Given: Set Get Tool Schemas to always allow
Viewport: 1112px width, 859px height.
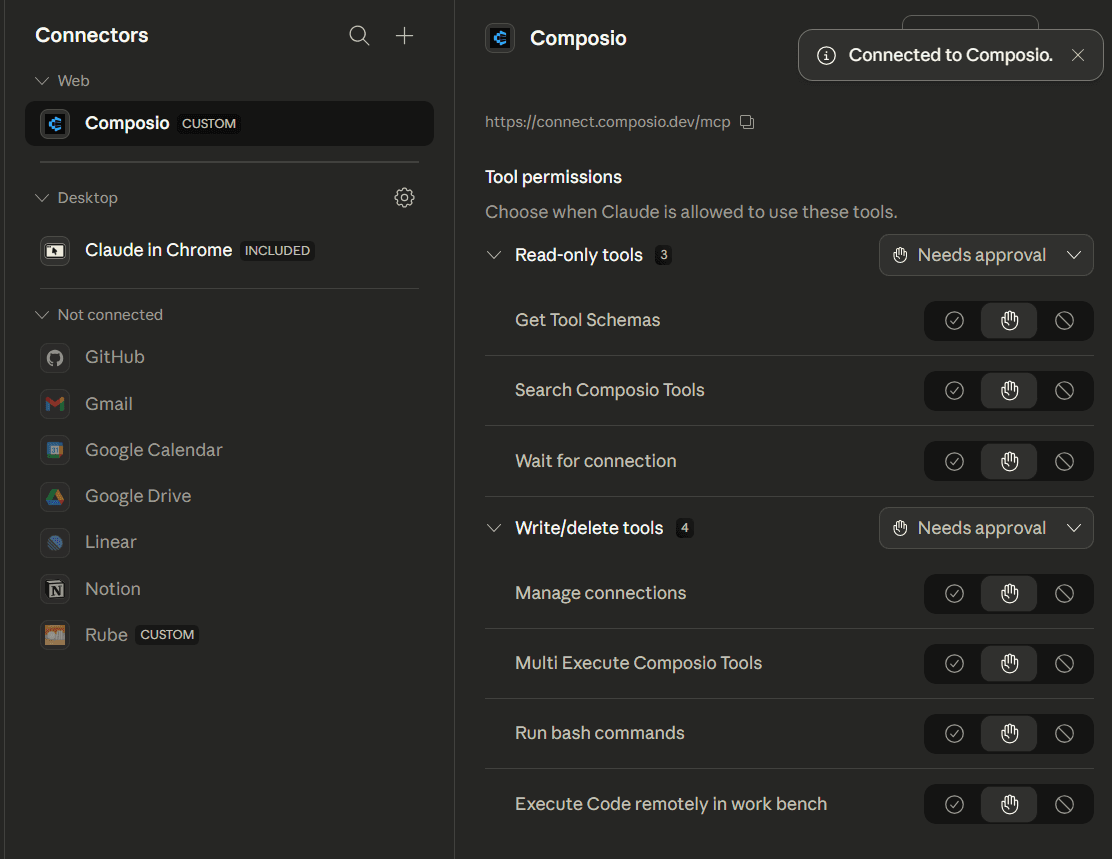Looking at the screenshot, I should pos(954,321).
